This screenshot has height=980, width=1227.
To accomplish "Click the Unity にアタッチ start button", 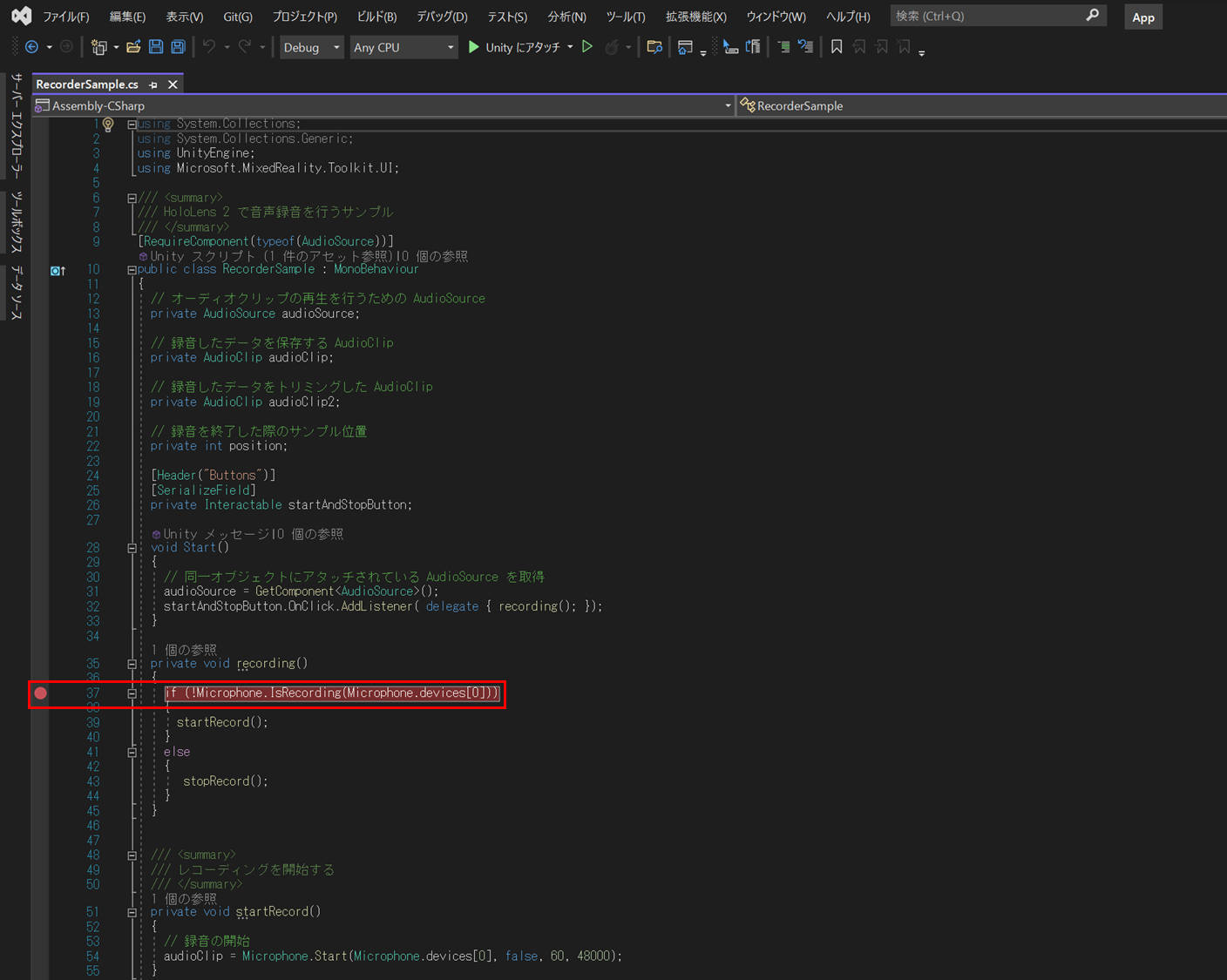I will [513, 47].
